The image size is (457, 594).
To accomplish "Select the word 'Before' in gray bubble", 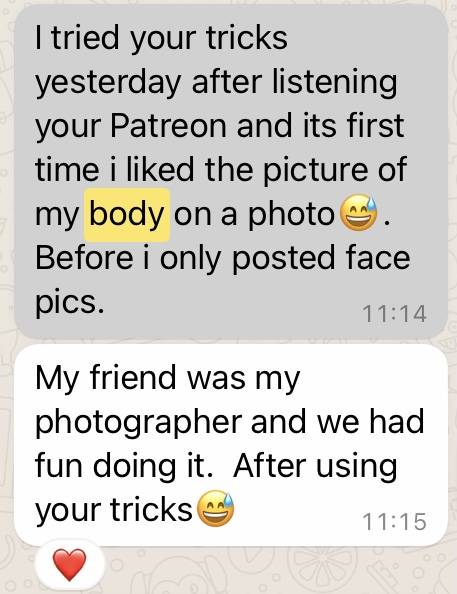I will pos(84,257).
